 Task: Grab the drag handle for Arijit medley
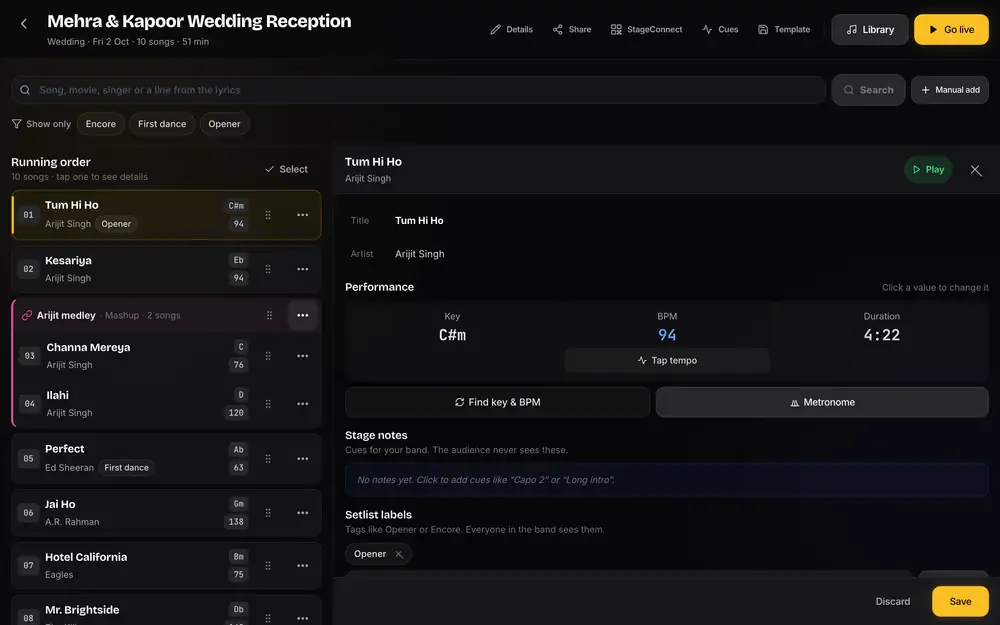[x=269, y=315]
